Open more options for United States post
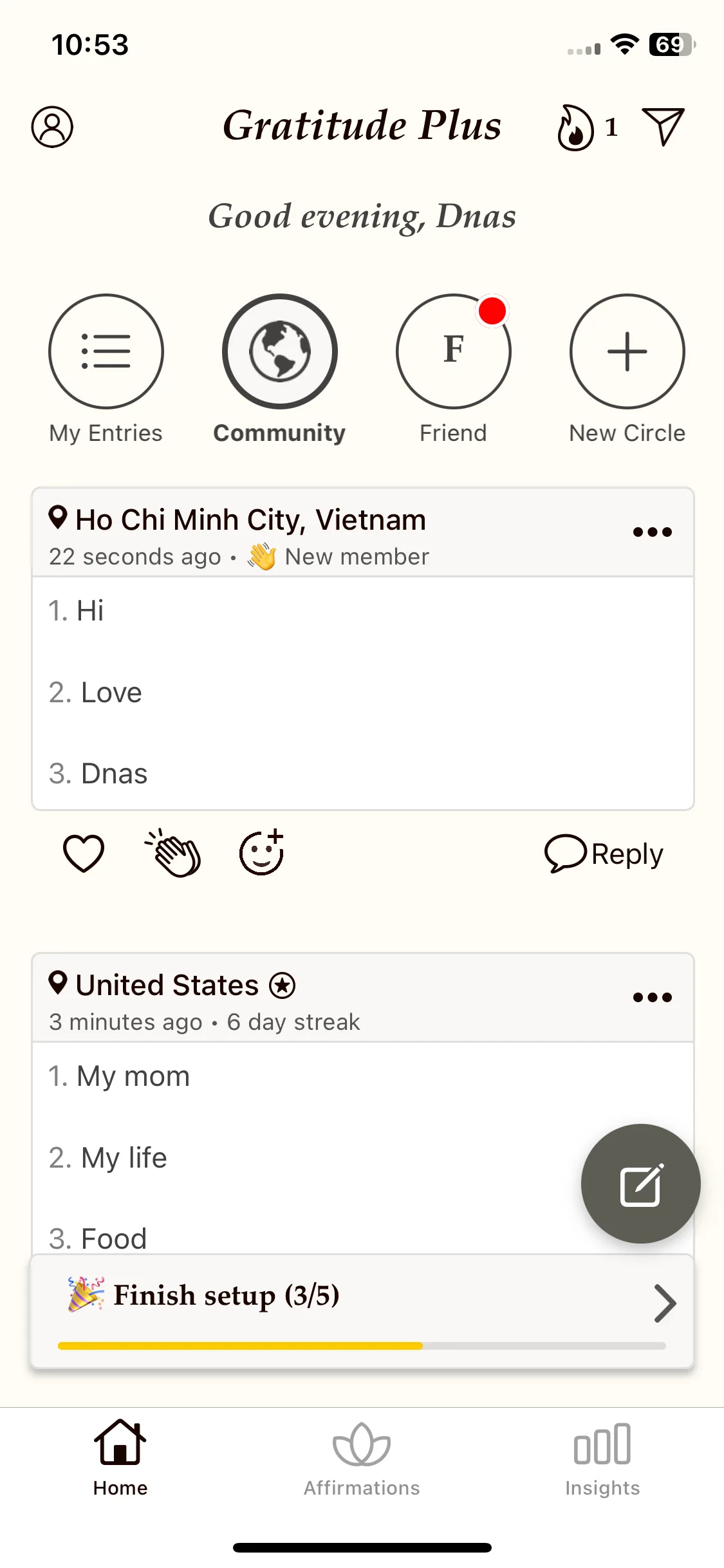 (653, 997)
